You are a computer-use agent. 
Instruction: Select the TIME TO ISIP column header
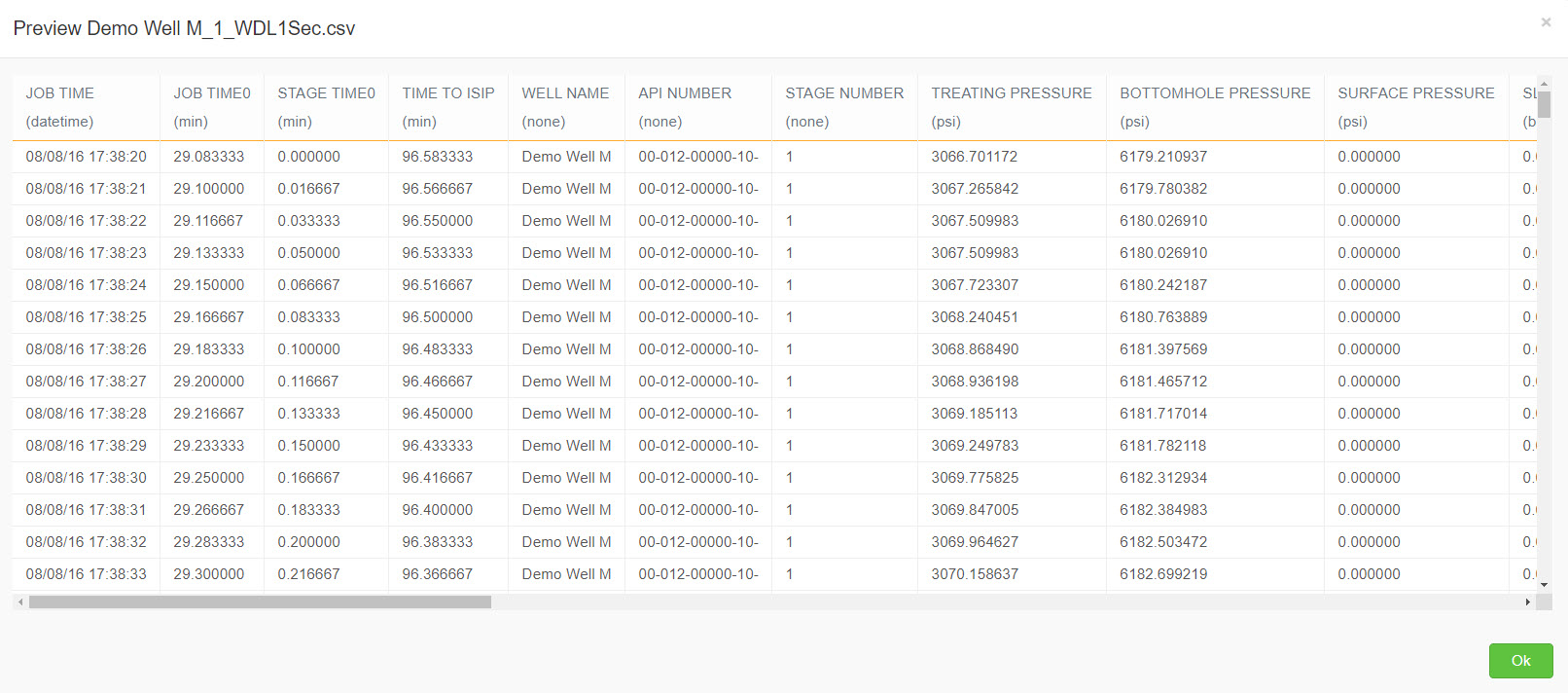(x=448, y=93)
